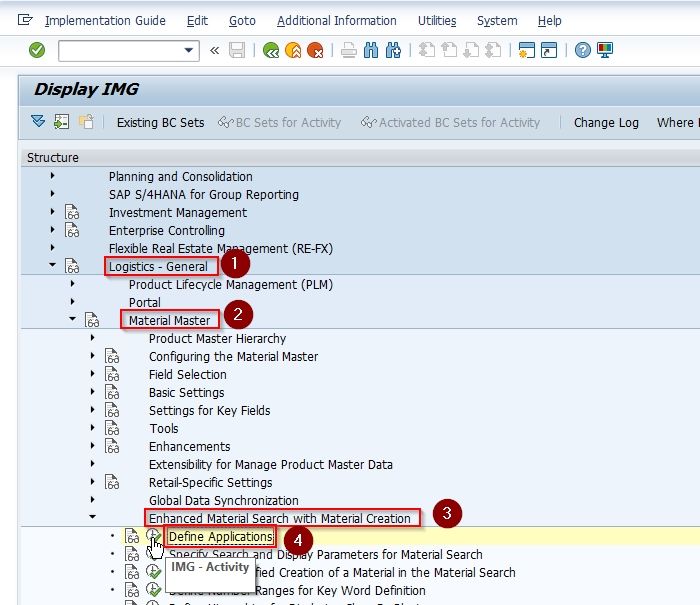Click the Change Log button

point(606,122)
